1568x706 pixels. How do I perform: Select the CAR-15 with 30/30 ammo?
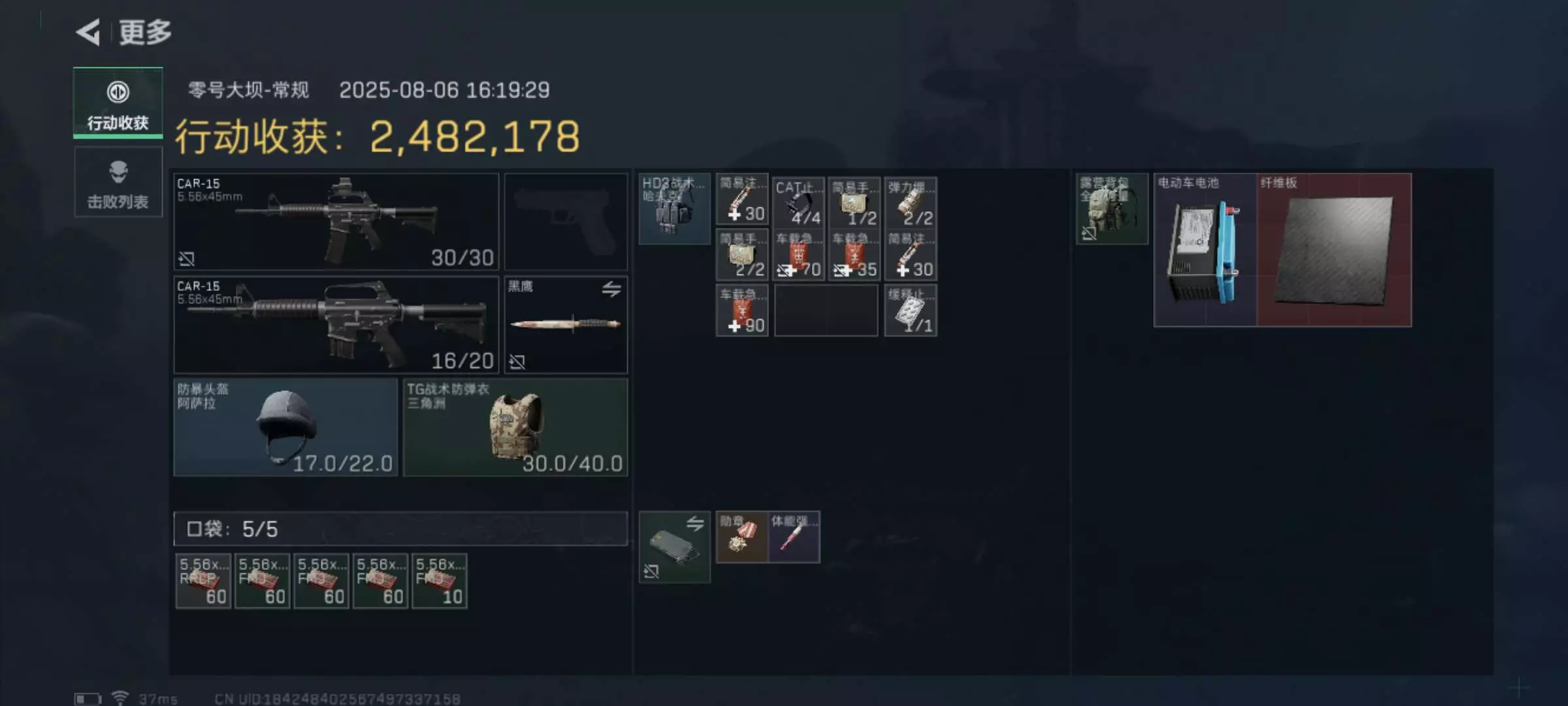(x=336, y=222)
